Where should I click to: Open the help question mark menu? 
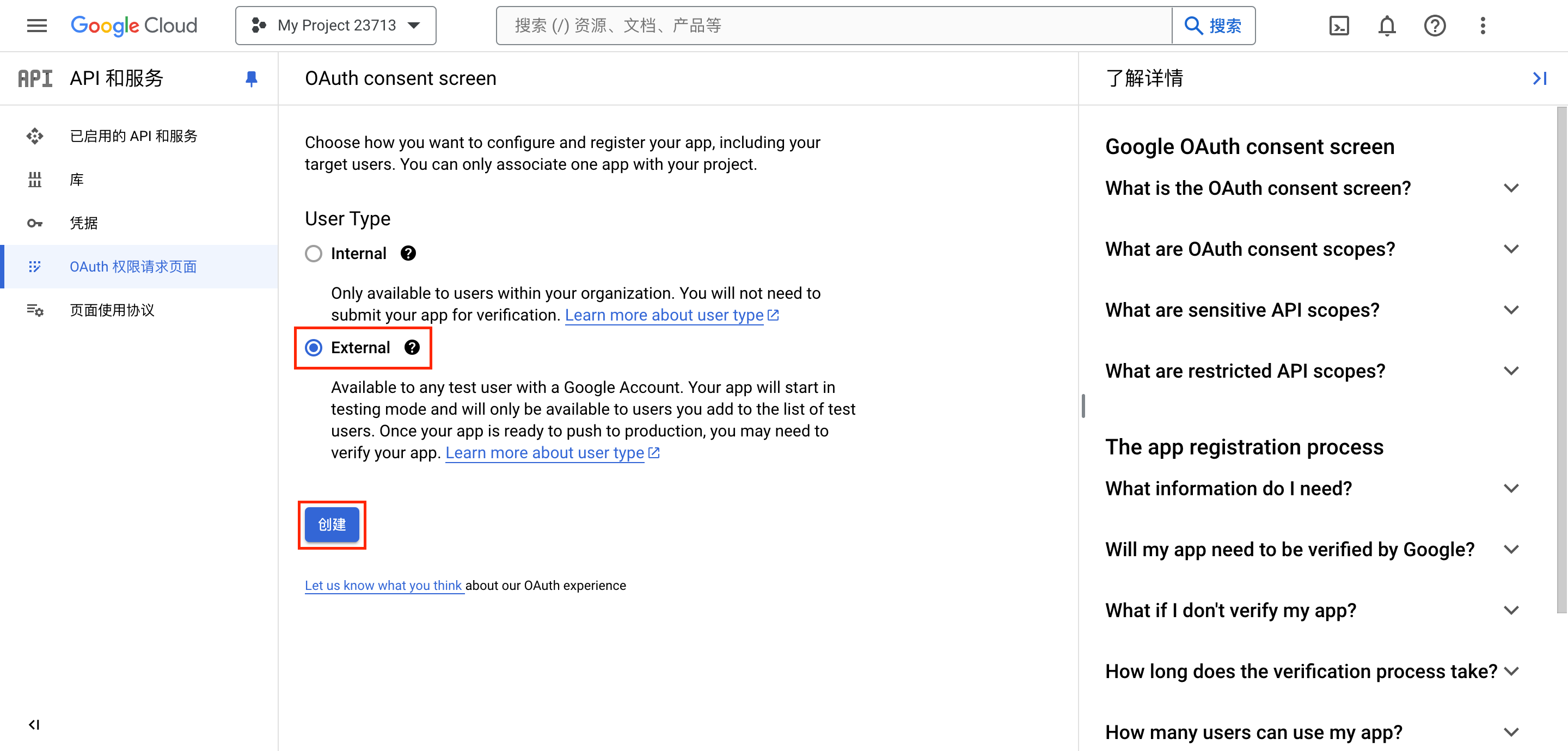click(x=1435, y=26)
